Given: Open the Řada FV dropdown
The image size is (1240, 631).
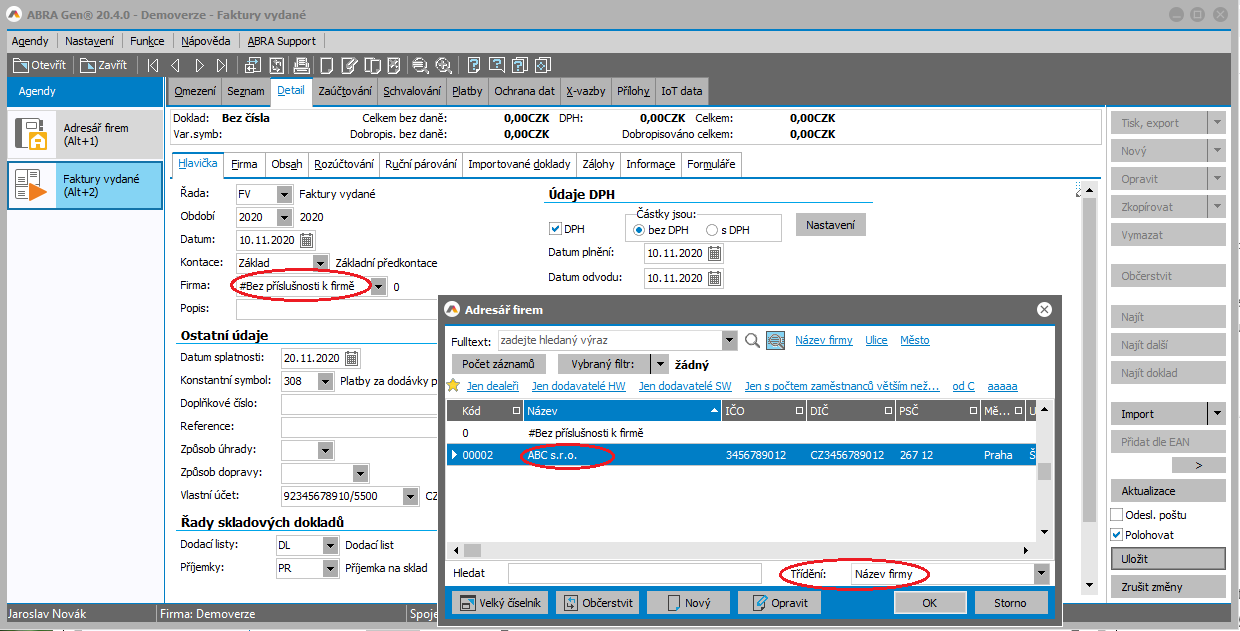Looking at the screenshot, I should 284,194.
